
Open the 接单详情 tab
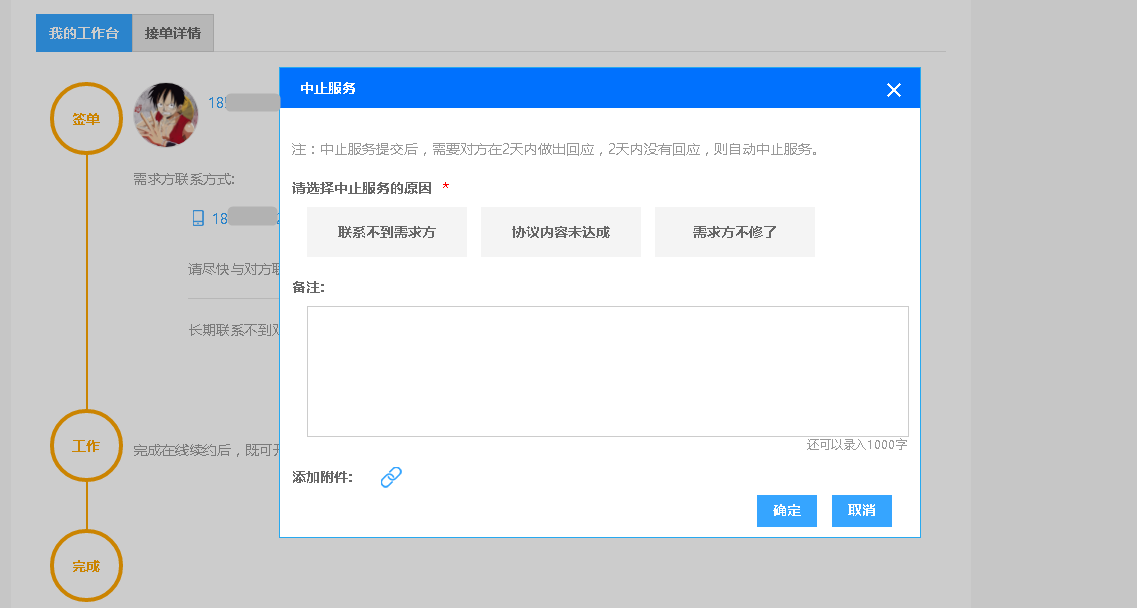(173, 34)
